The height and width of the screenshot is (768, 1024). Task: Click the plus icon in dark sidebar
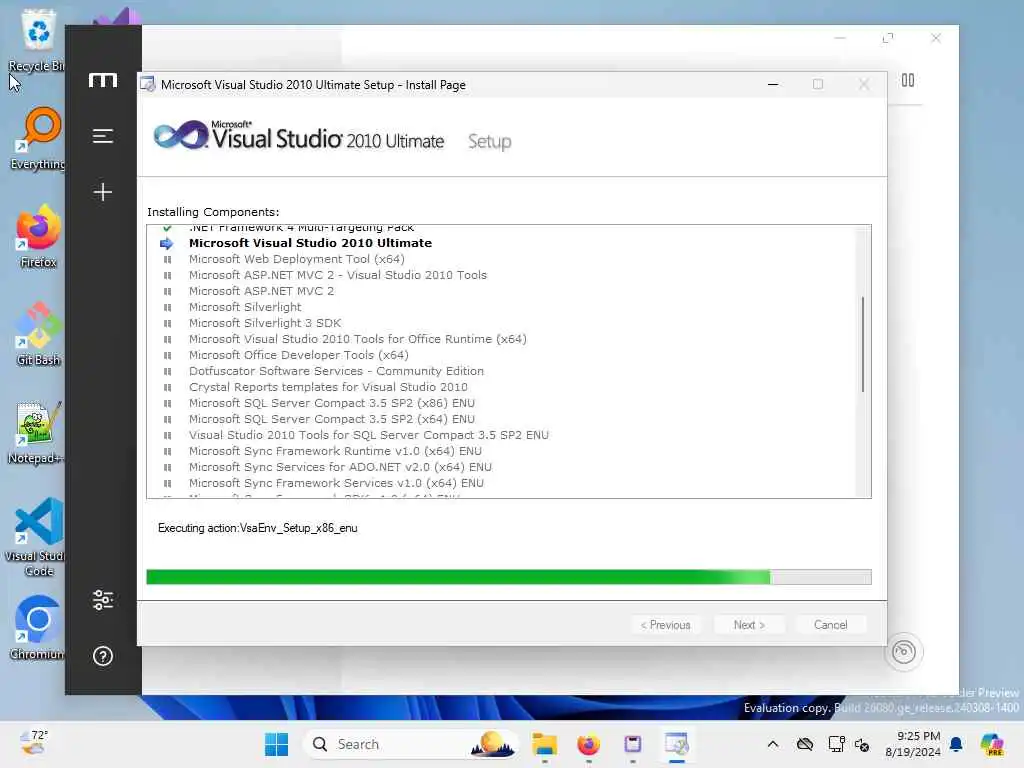tap(103, 192)
